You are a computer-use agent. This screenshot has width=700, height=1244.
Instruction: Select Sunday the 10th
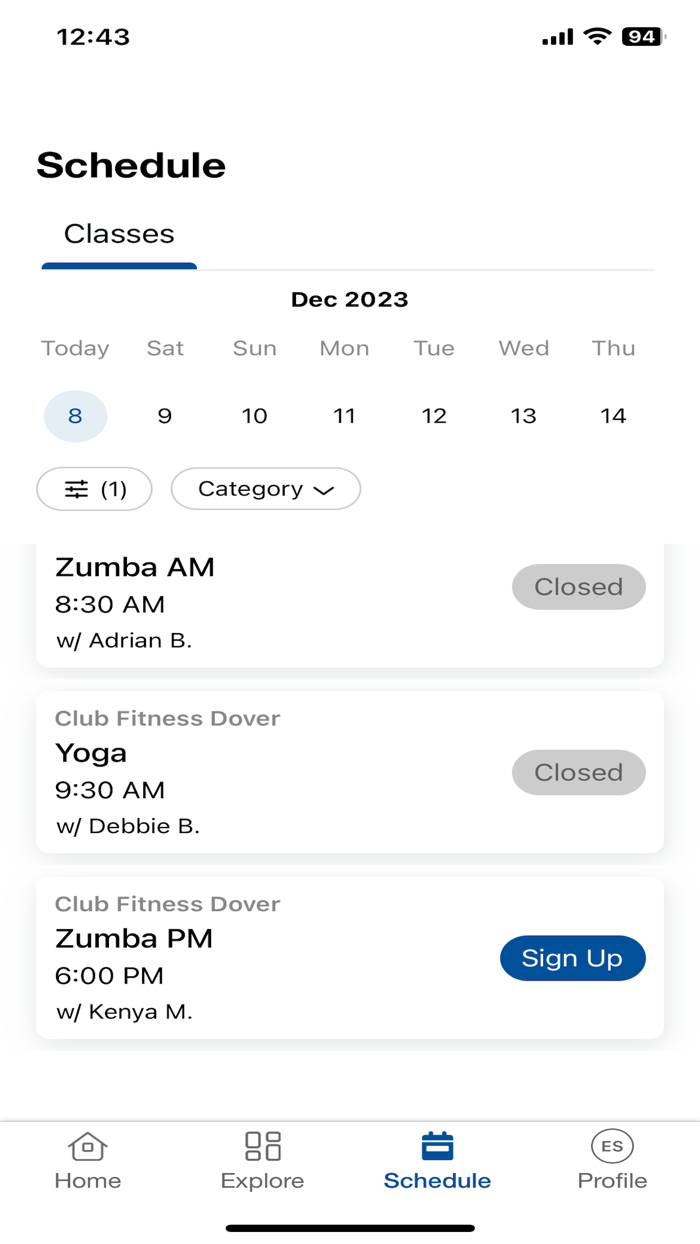(x=254, y=416)
